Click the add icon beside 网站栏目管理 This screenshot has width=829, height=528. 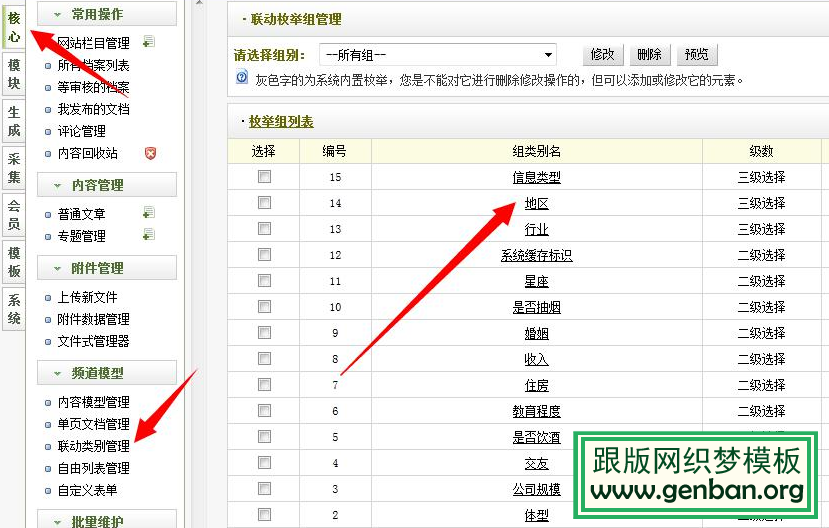tap(149, 41)
